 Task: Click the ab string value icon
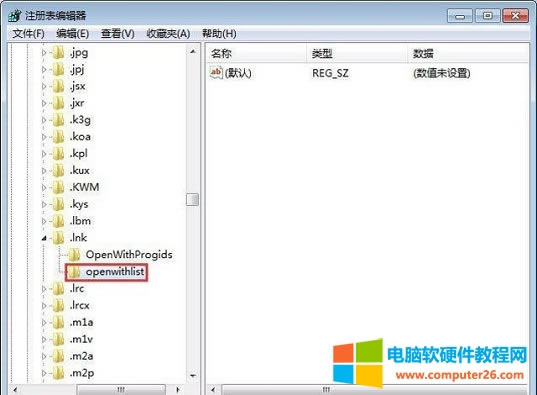point(216,73)
